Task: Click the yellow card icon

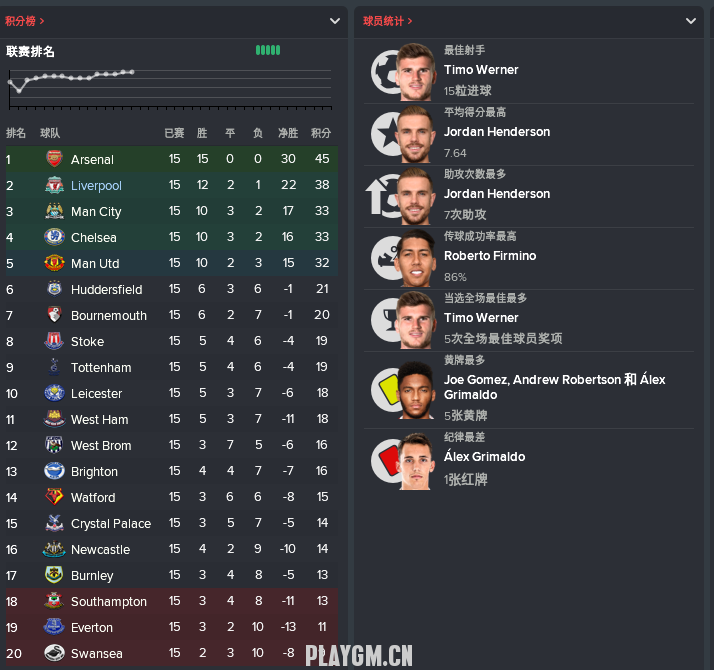Action: point(388,389)
